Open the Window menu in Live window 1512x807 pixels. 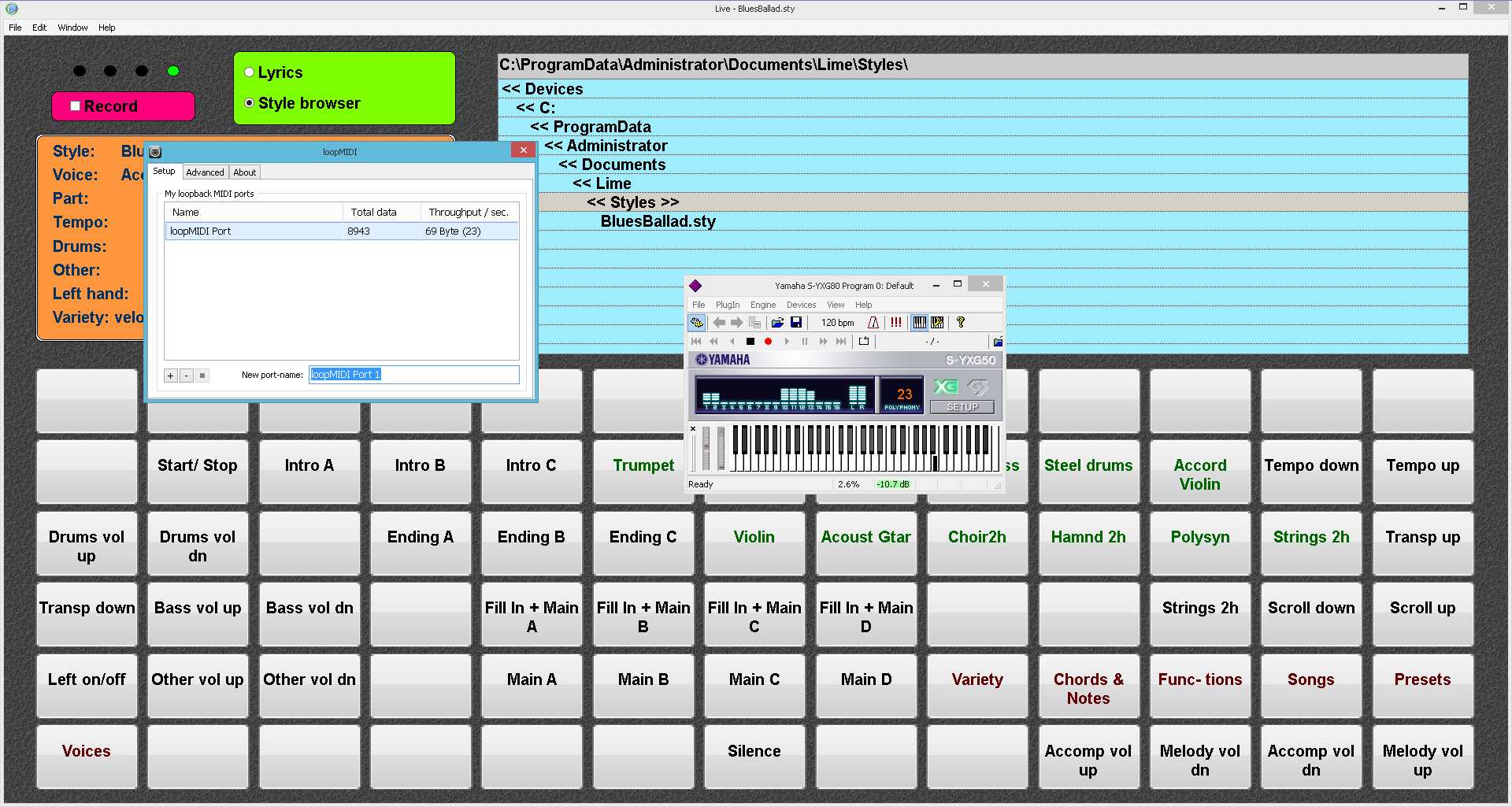72,28
